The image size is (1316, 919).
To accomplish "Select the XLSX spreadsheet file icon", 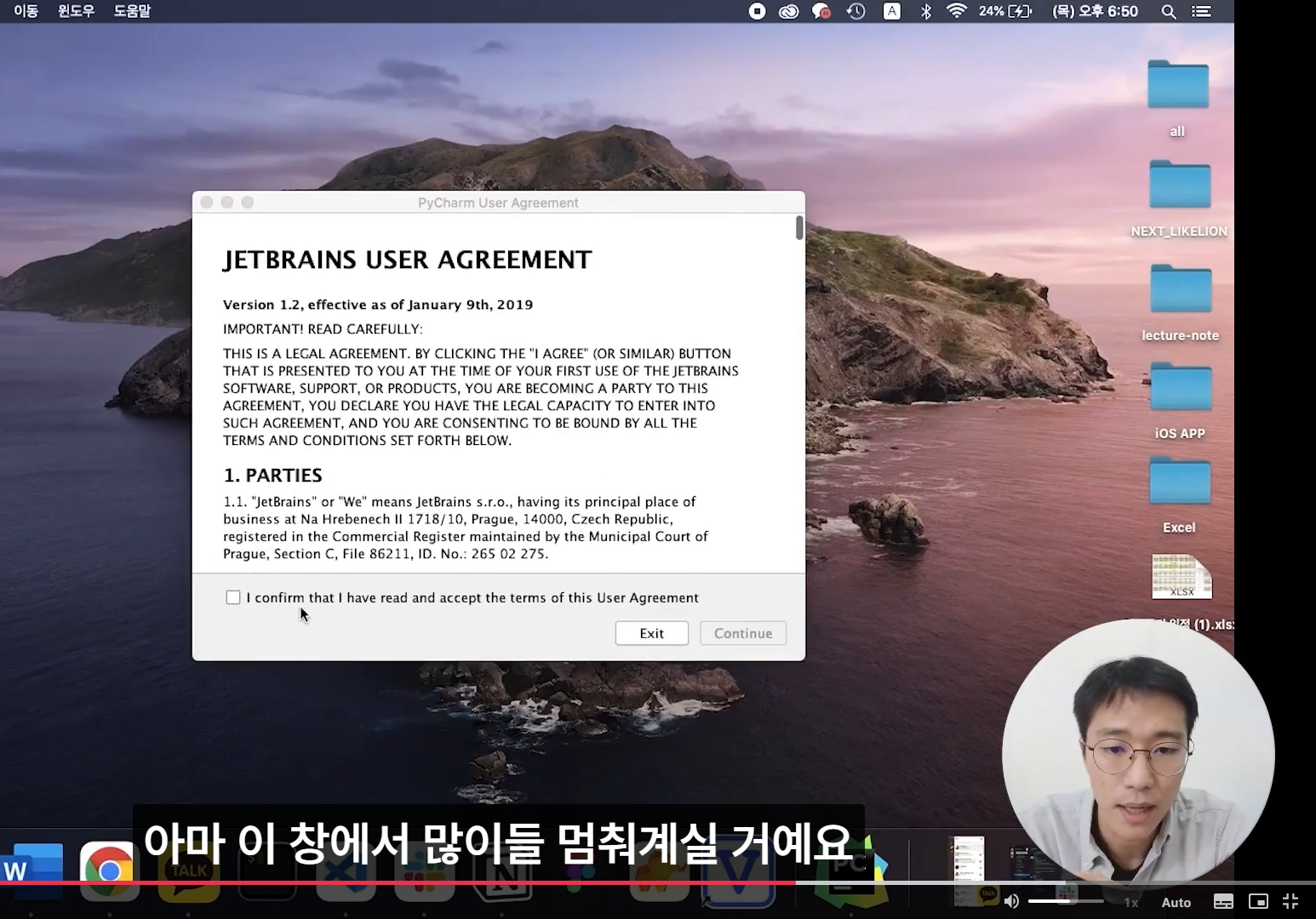I will [1182, 577].
